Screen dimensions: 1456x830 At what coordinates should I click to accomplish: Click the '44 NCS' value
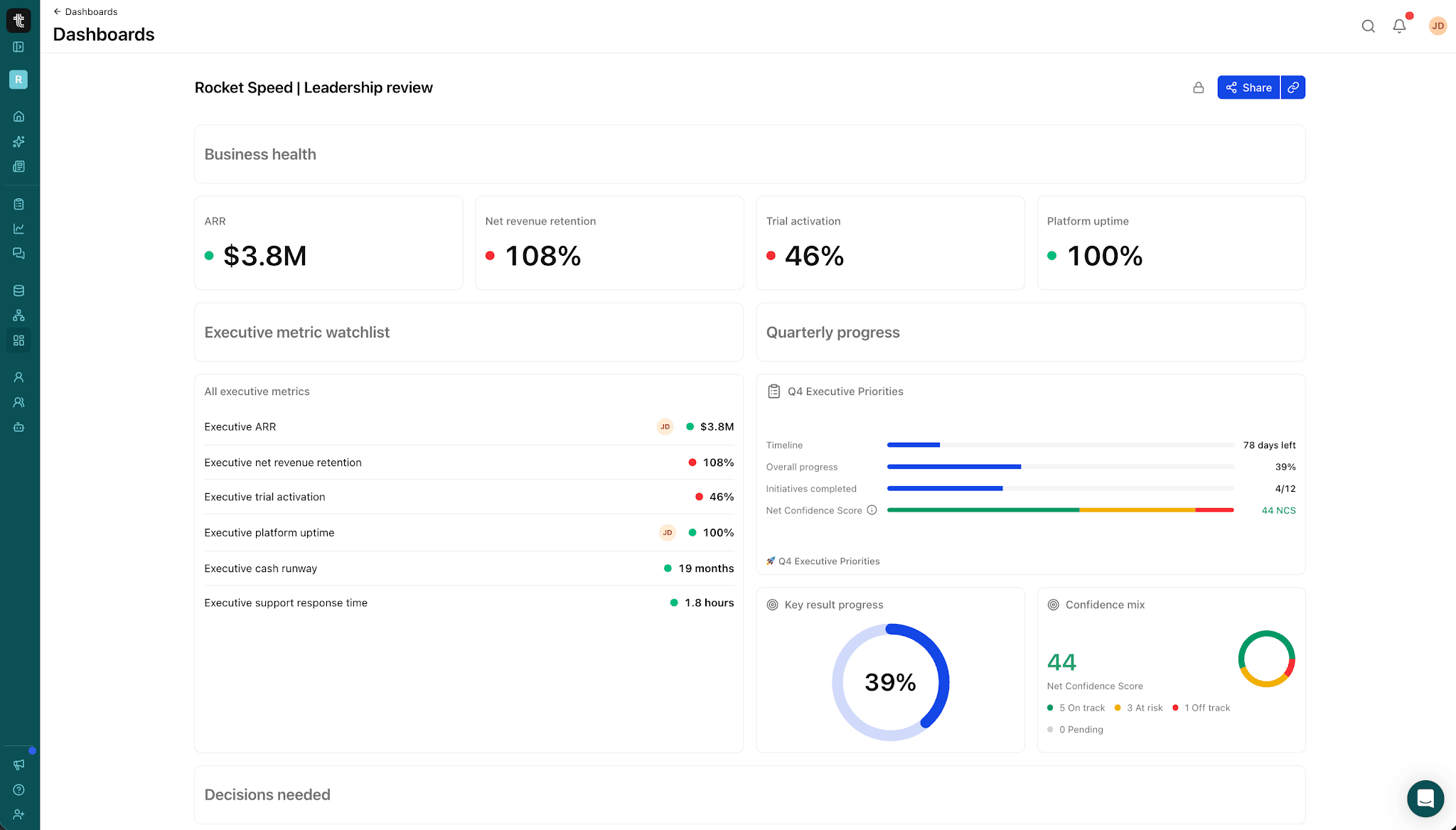click(1278, 510)
